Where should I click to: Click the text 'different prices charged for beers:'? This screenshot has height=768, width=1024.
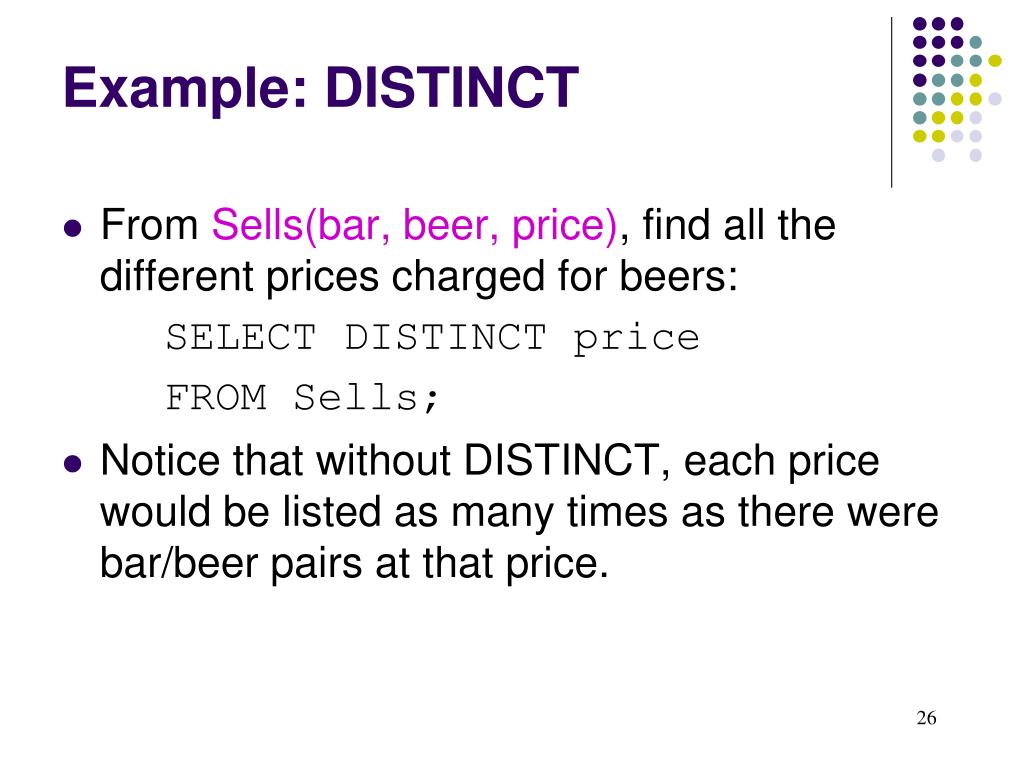419,277
